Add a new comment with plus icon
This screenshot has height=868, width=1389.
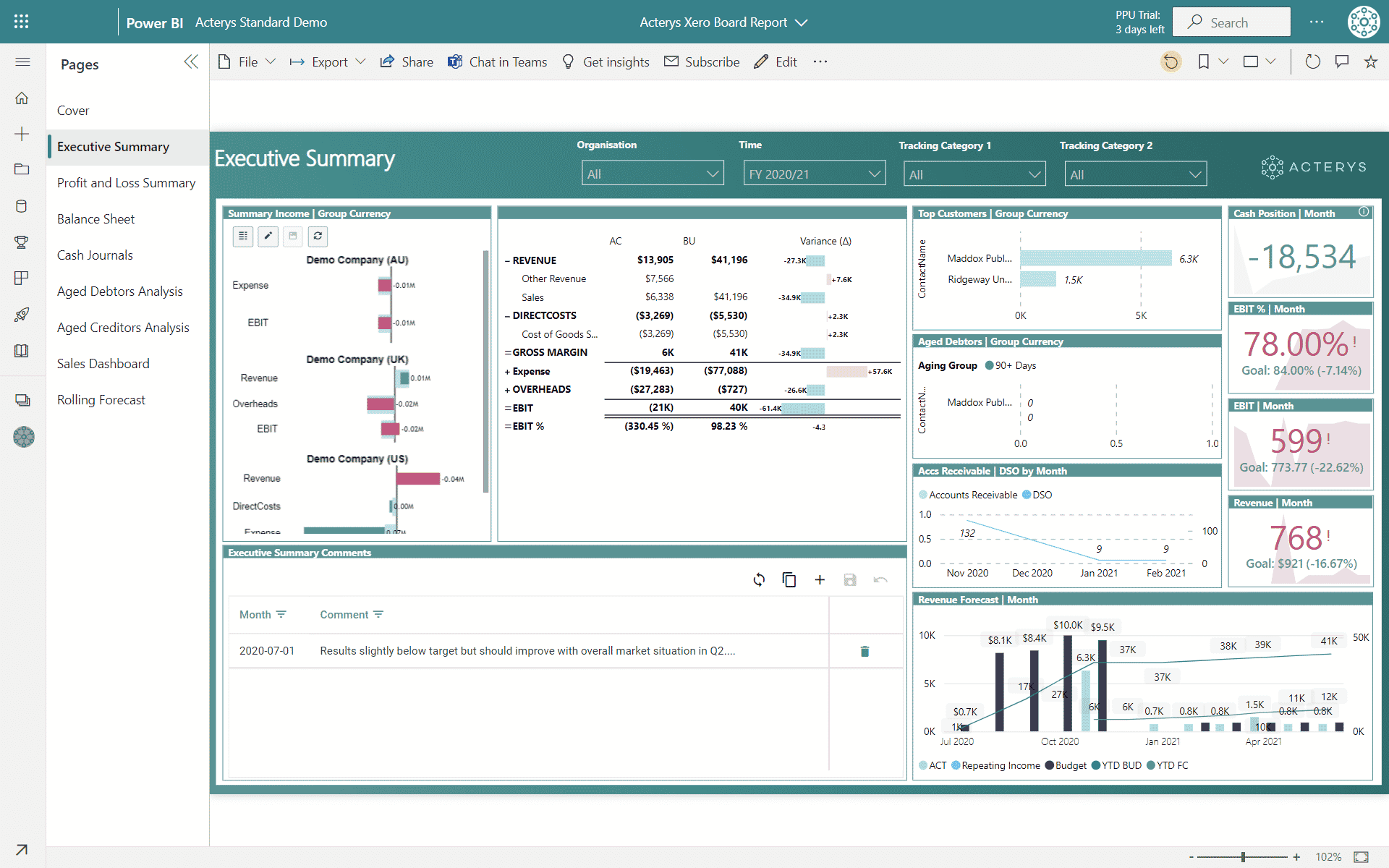[820, 579]
